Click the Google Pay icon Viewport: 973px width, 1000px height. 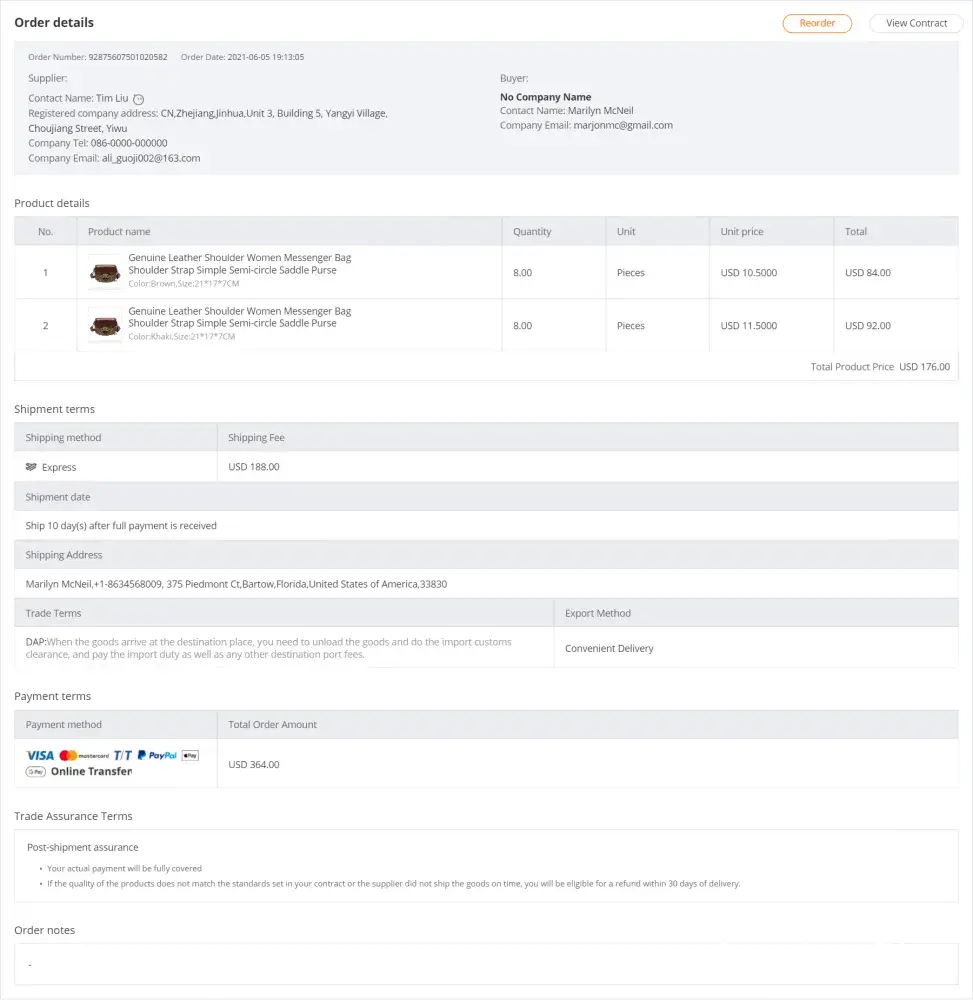coord(36,772)
